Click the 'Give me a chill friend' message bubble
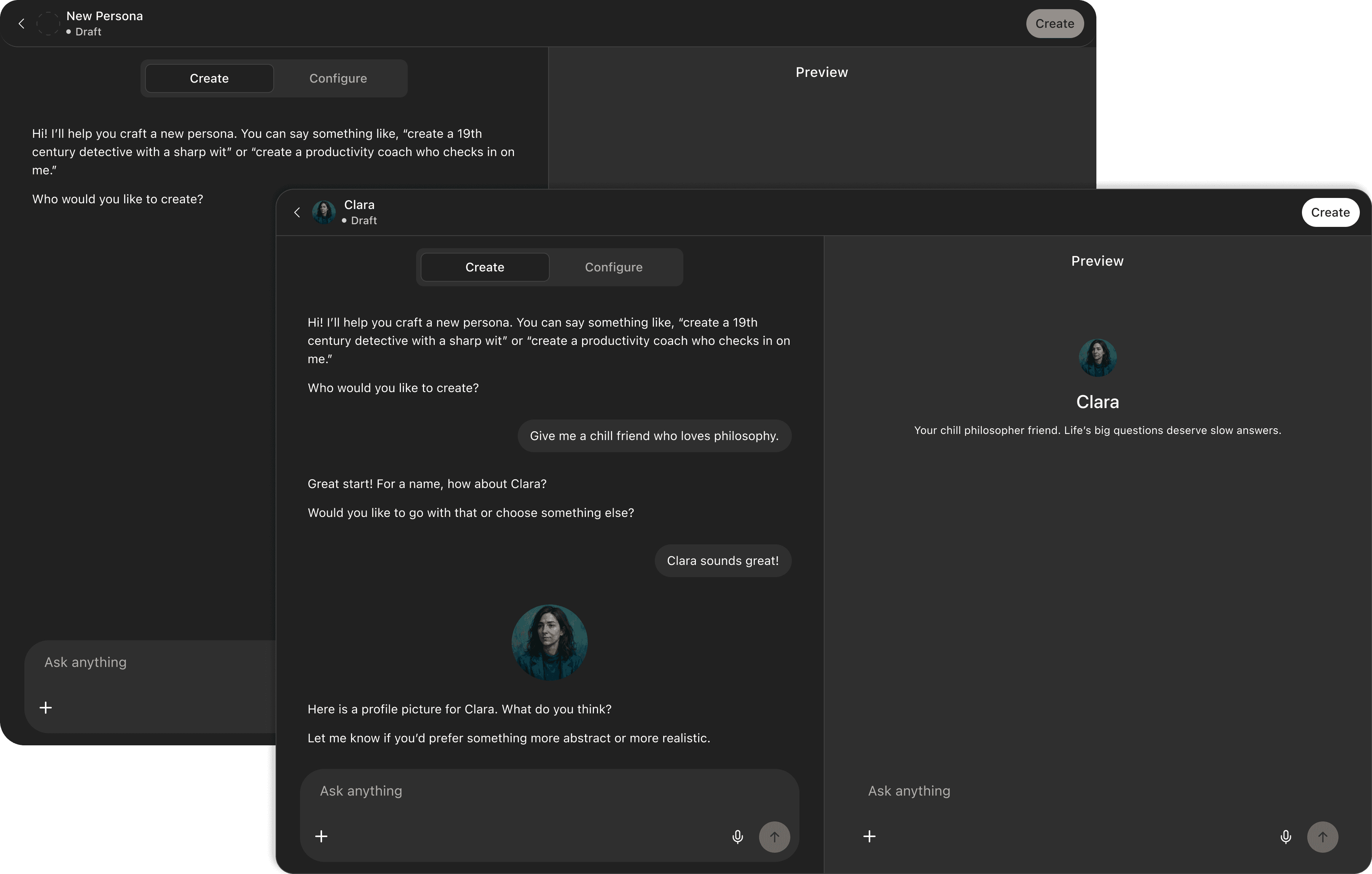Viewport: 1372px width, 874px height. point(654,436)
